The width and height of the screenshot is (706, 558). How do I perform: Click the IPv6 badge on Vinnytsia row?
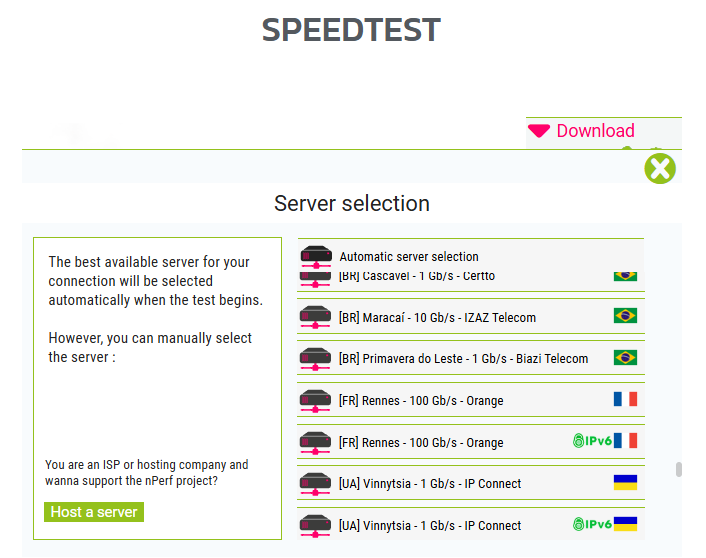pos(592,524)
